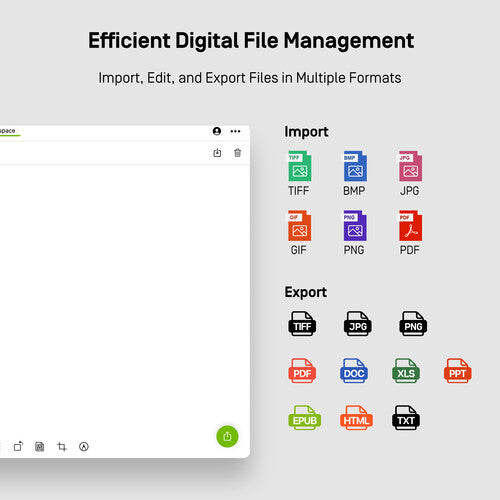Click the circled A text recognition icon
This screenshot has width=500, height=500.
tap(84, 446)
